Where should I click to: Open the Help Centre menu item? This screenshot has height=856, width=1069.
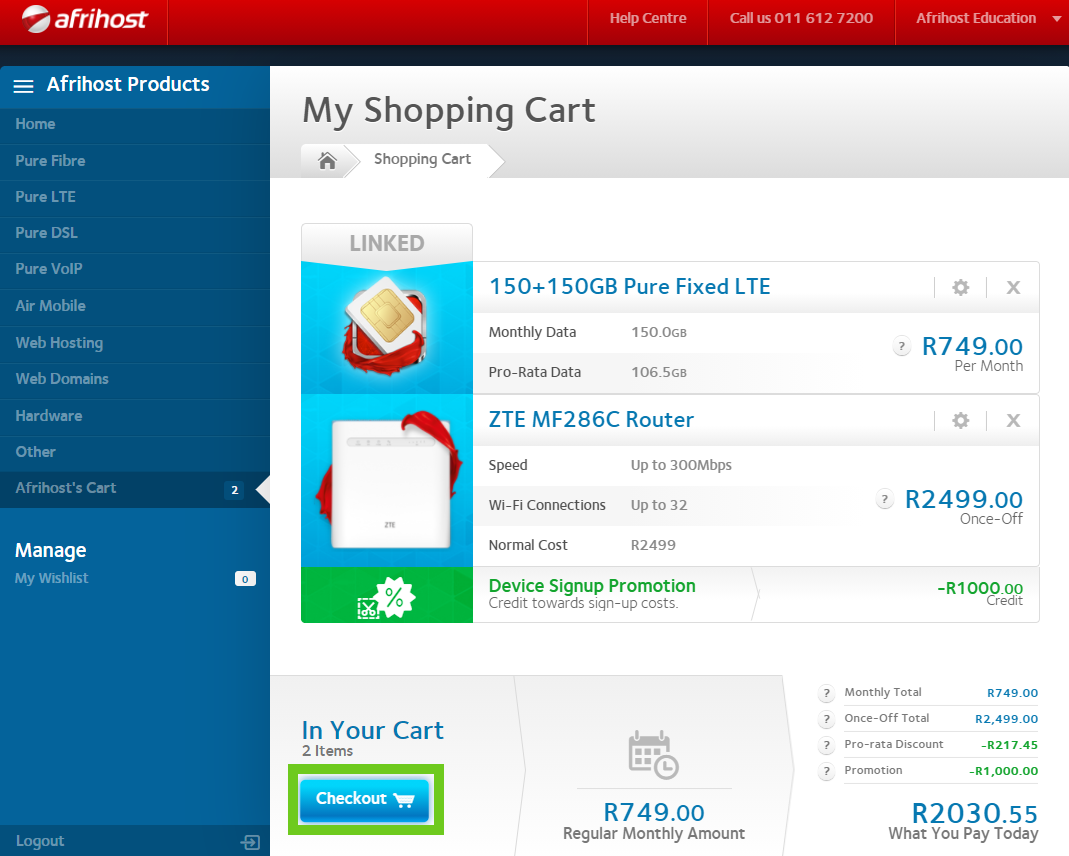coord(648,19)
